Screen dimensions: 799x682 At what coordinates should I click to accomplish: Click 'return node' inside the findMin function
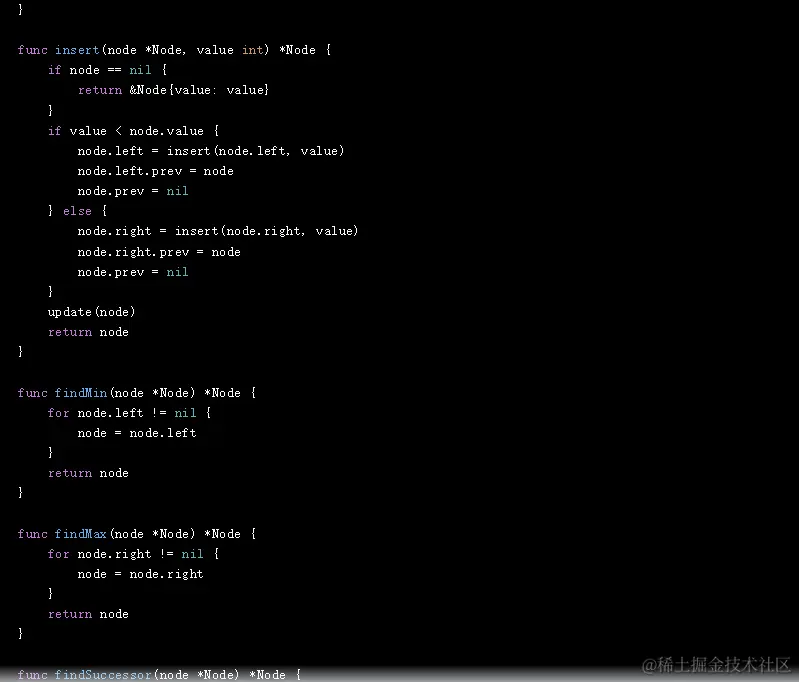[x=88, y=474]
